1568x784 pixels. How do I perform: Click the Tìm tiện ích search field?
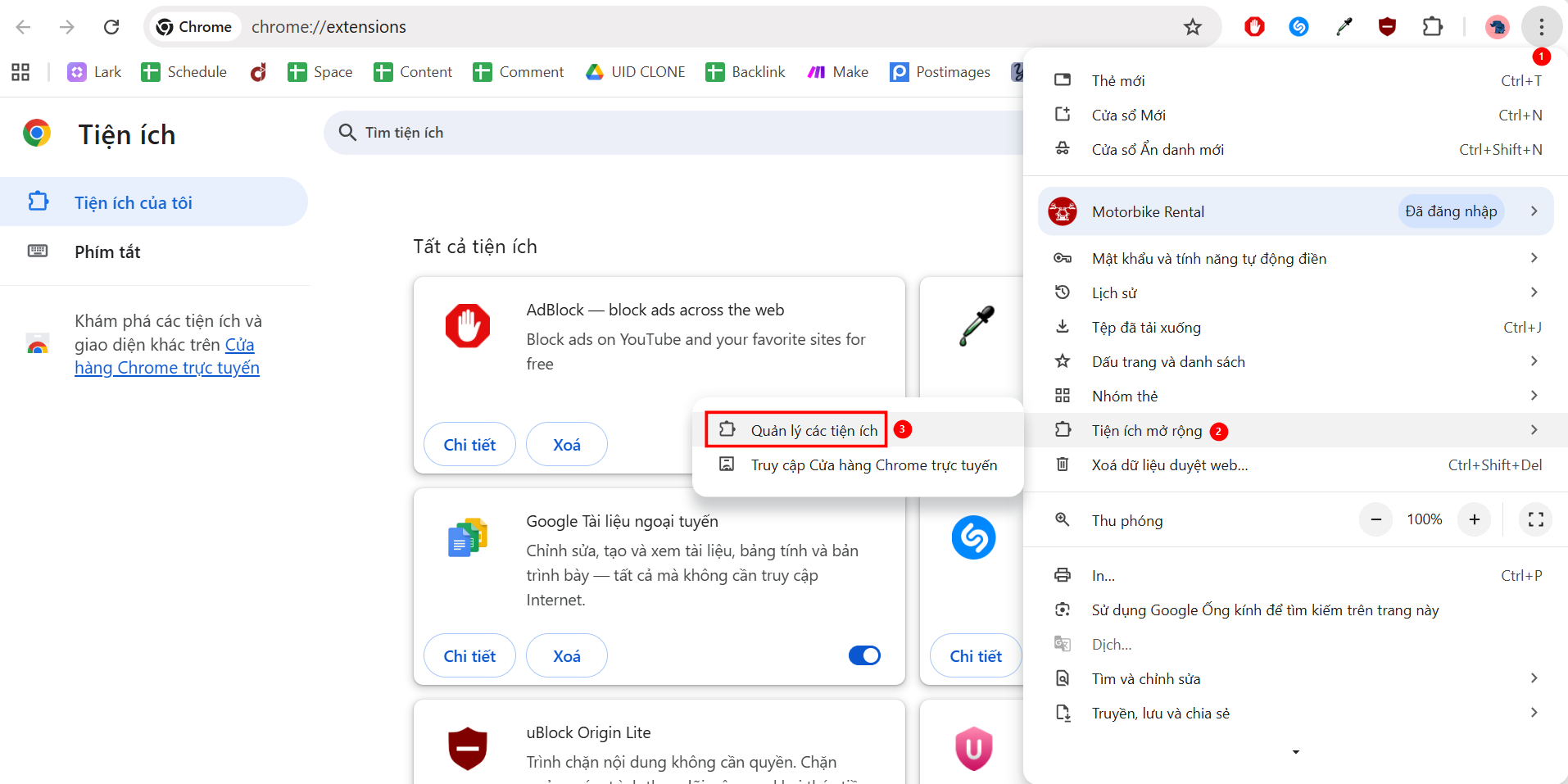[573, 132]
